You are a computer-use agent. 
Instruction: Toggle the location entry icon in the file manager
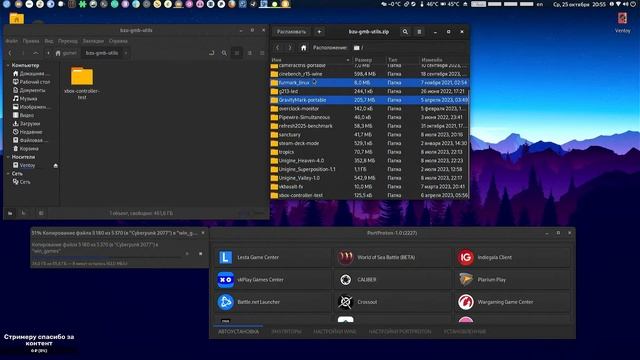(x=211, y=53)
